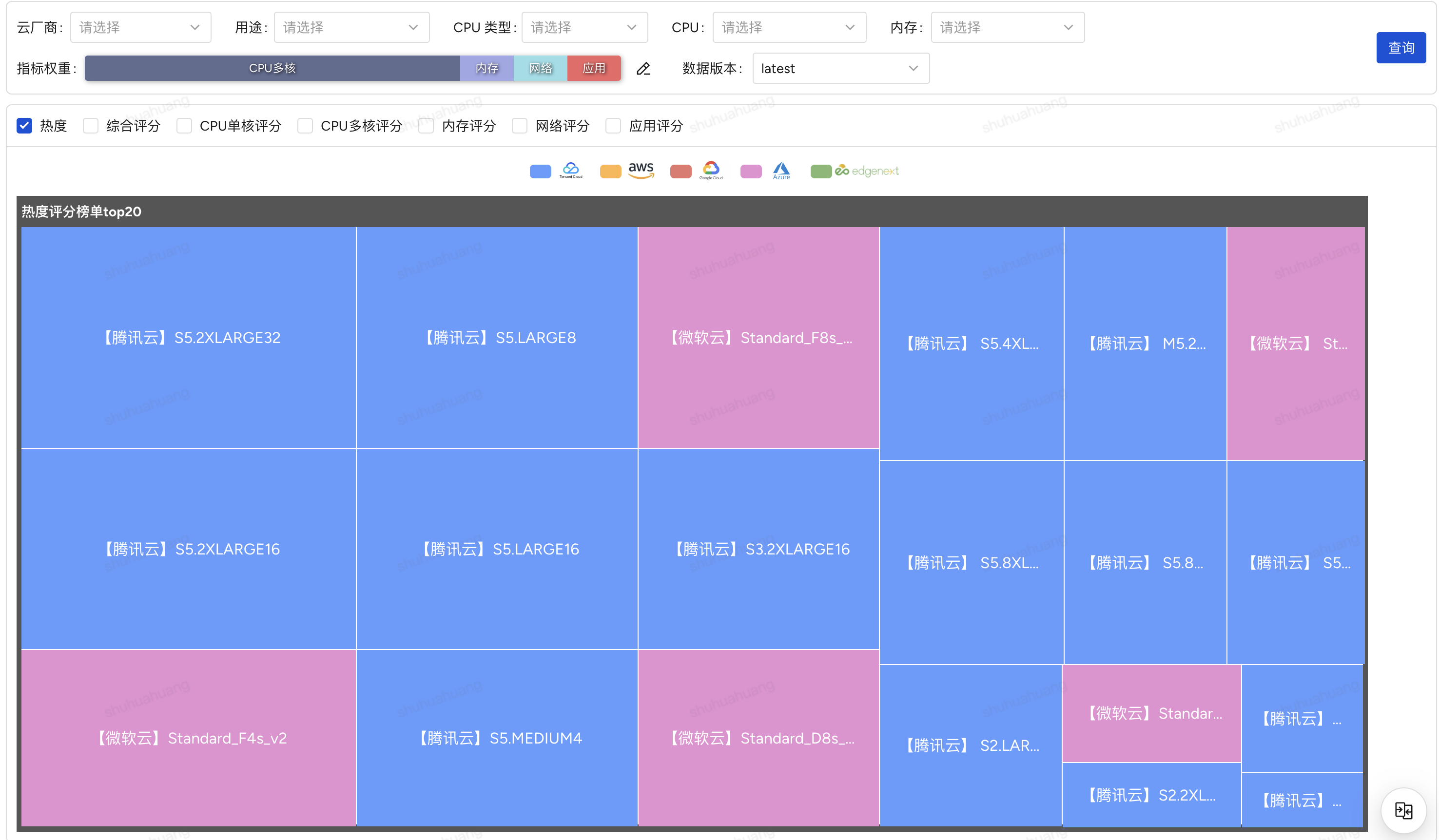1439x840 pixels.
Task: Toggle the edgenext legend logo
Action: tap(867, 171)
